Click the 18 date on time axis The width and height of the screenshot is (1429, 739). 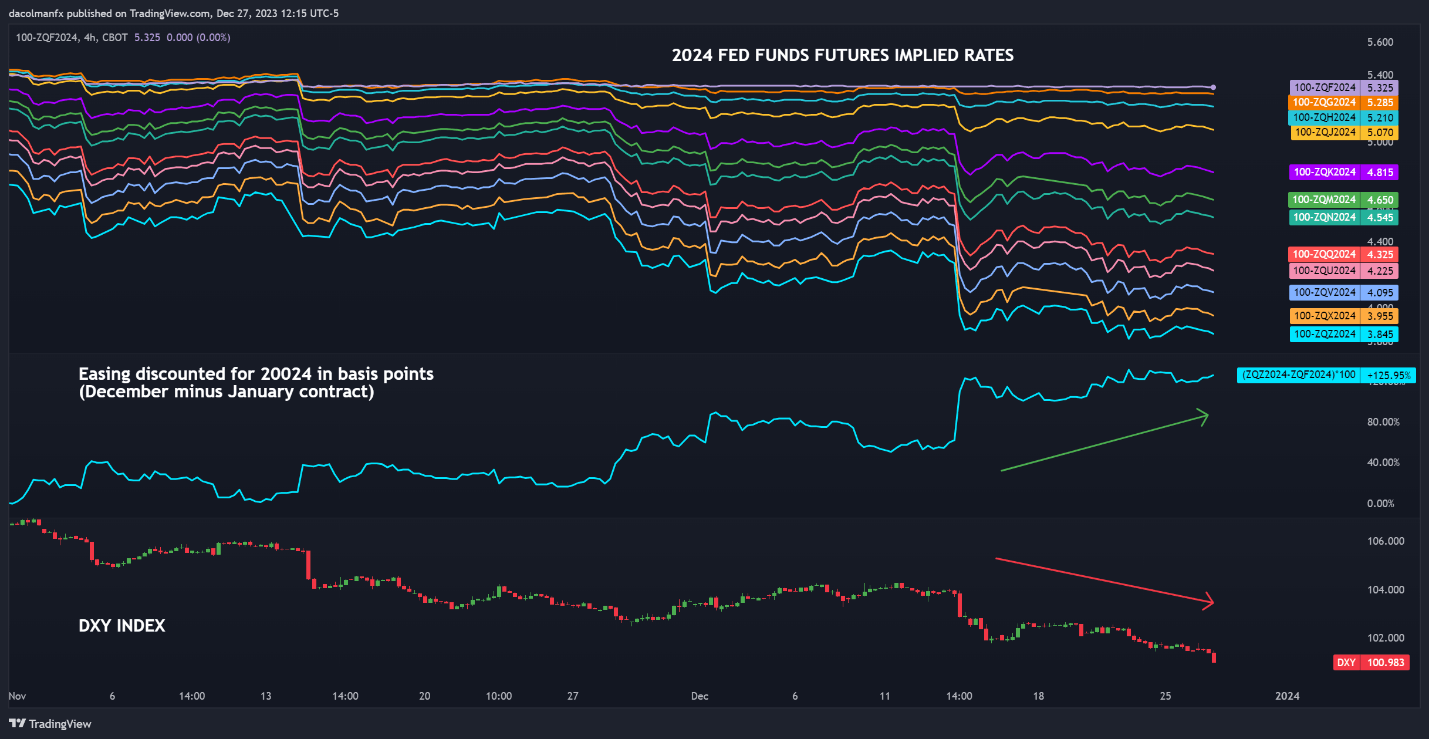pos(1039,695)
